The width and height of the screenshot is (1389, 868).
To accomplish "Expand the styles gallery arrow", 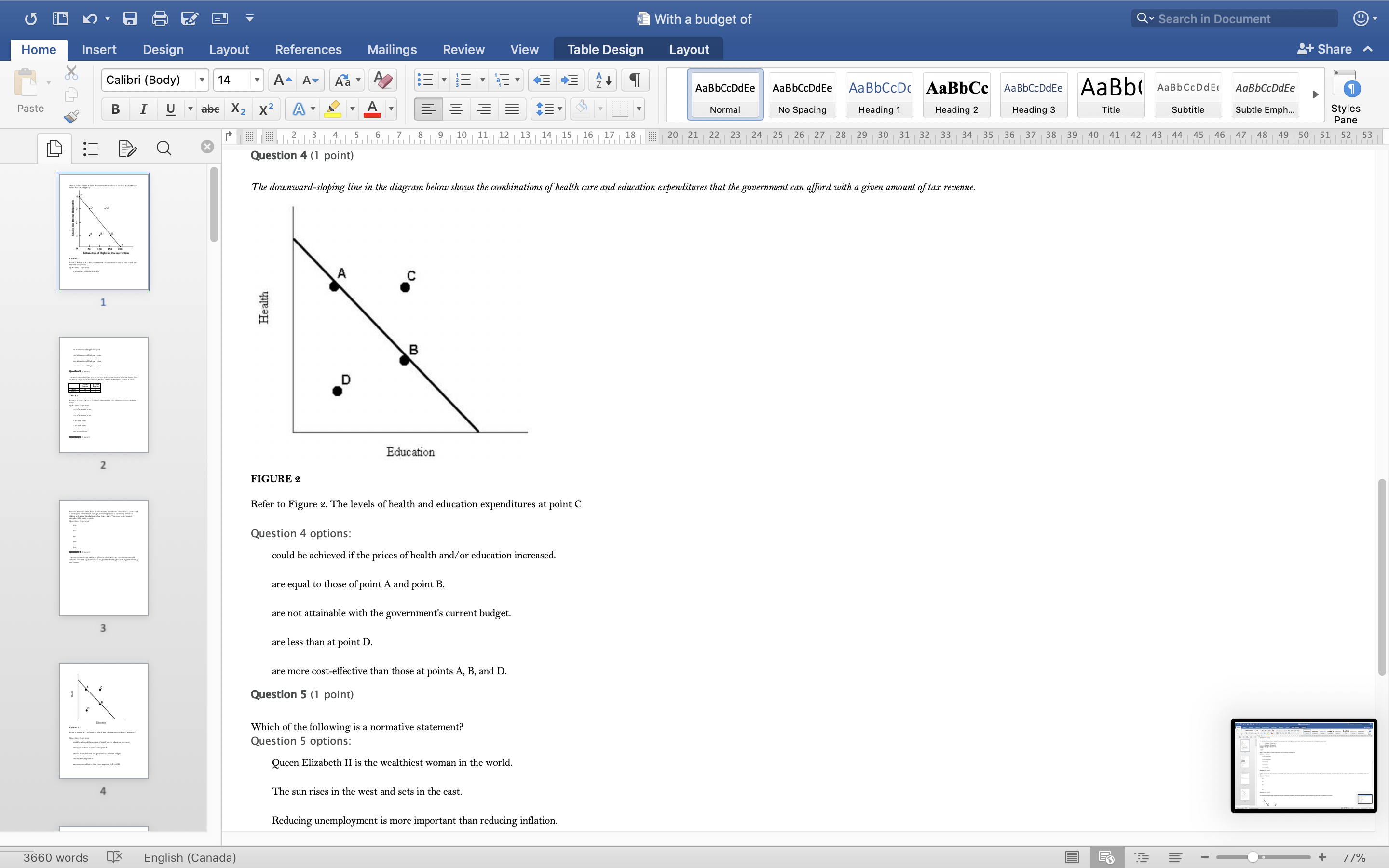I will coord(1315,95).
